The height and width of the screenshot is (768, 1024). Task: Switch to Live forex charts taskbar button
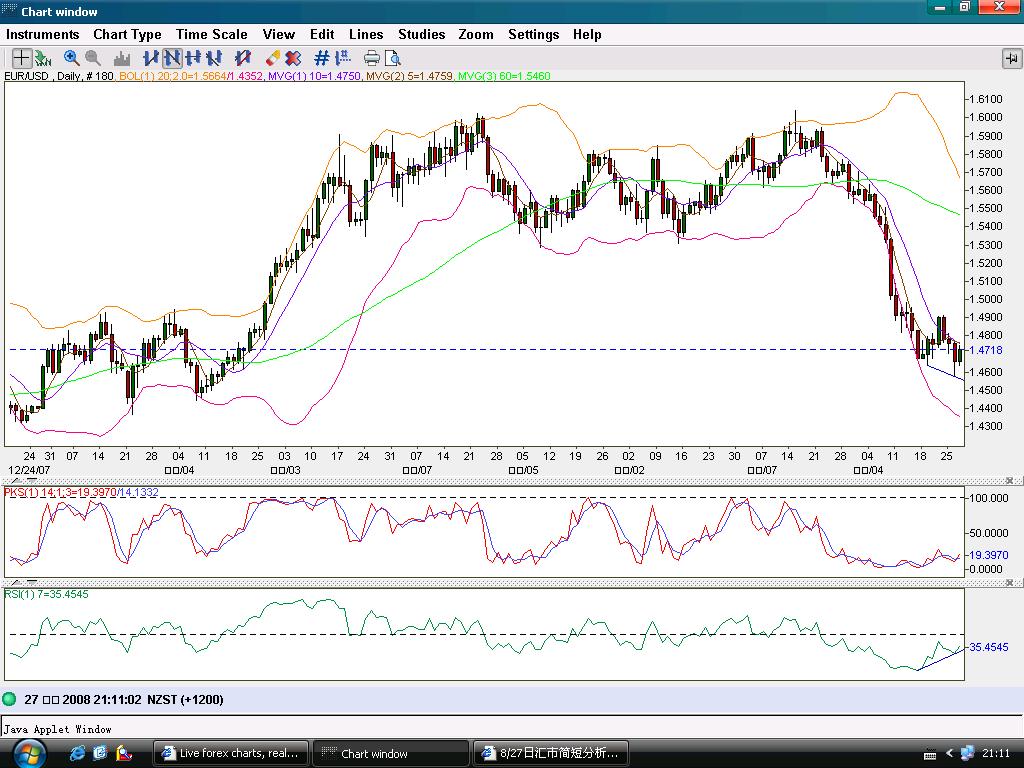coord(229,753)
